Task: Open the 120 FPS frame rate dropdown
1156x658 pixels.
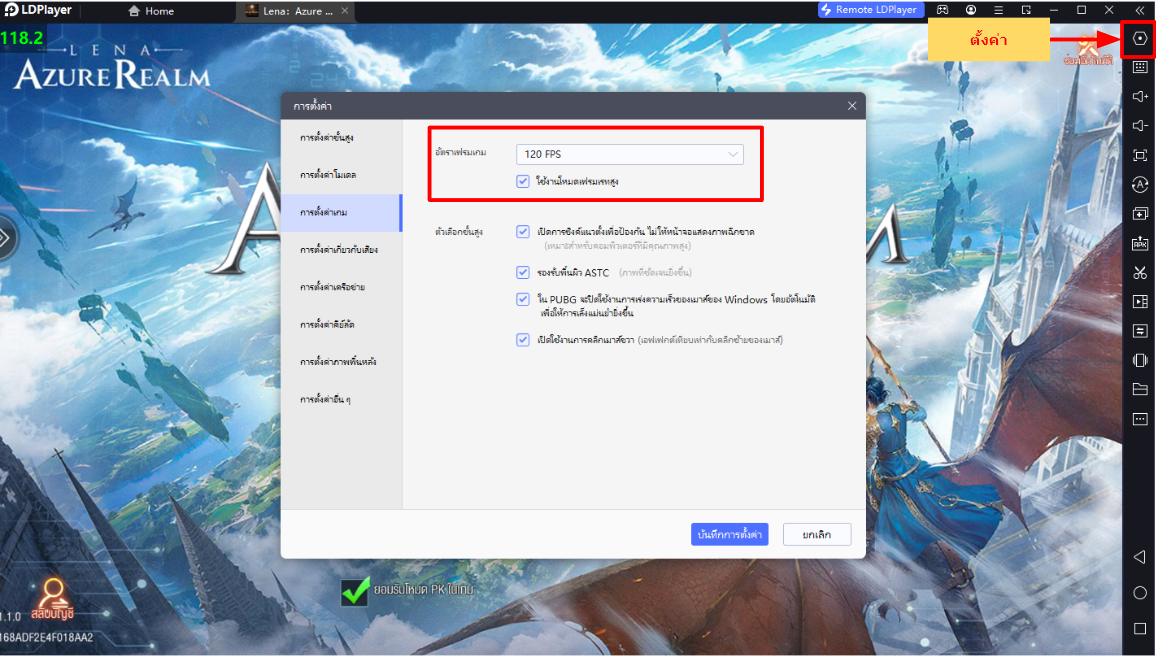Action: 630,154
